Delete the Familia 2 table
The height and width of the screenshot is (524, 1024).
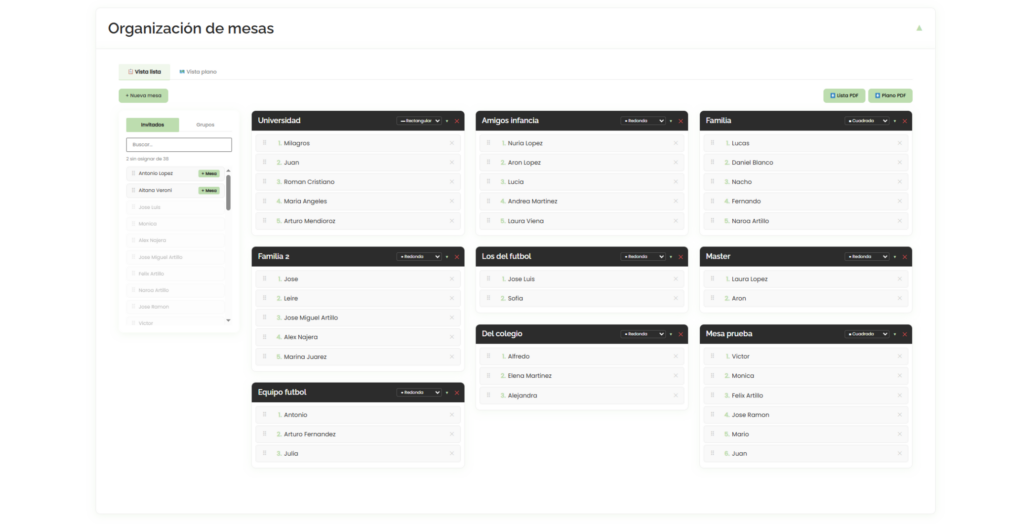[456, 257]
